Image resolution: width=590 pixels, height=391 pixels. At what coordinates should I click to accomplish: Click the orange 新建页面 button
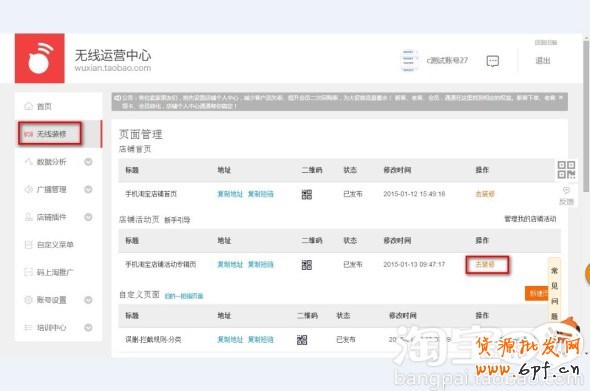pos(537,294)
